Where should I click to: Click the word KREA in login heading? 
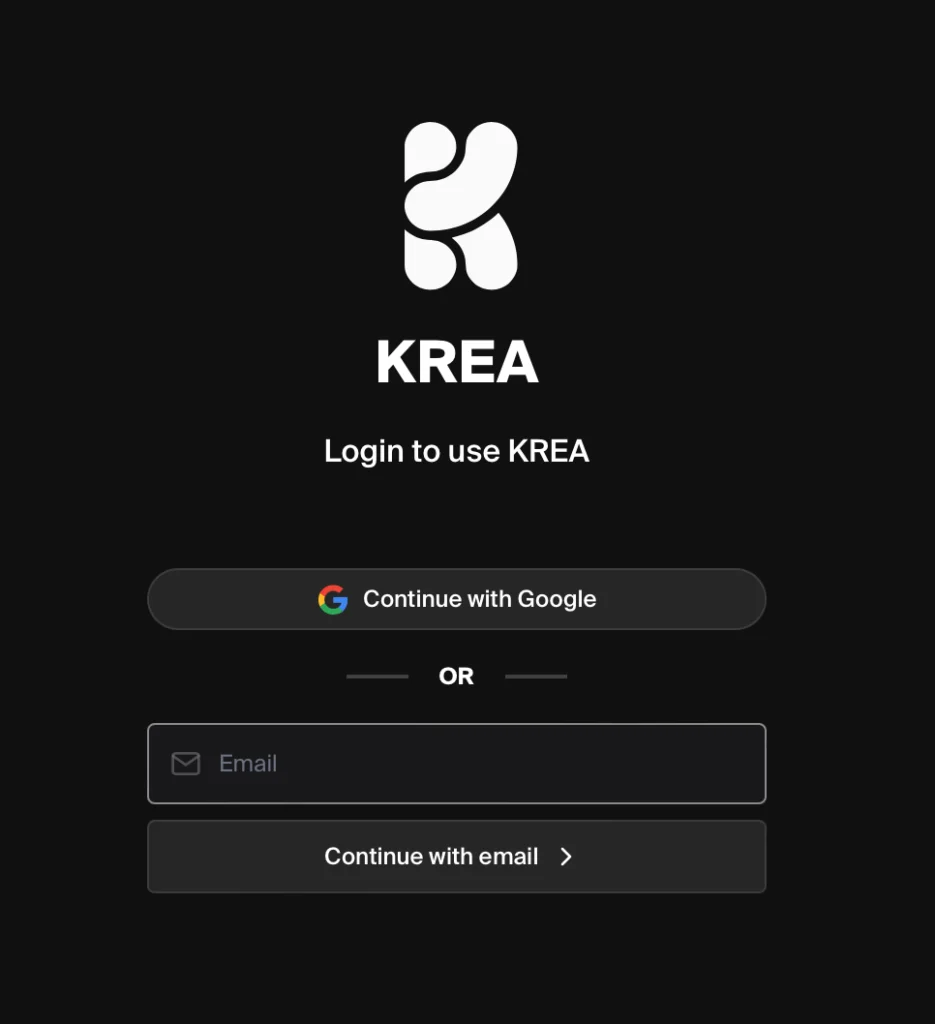pos(548,451)
